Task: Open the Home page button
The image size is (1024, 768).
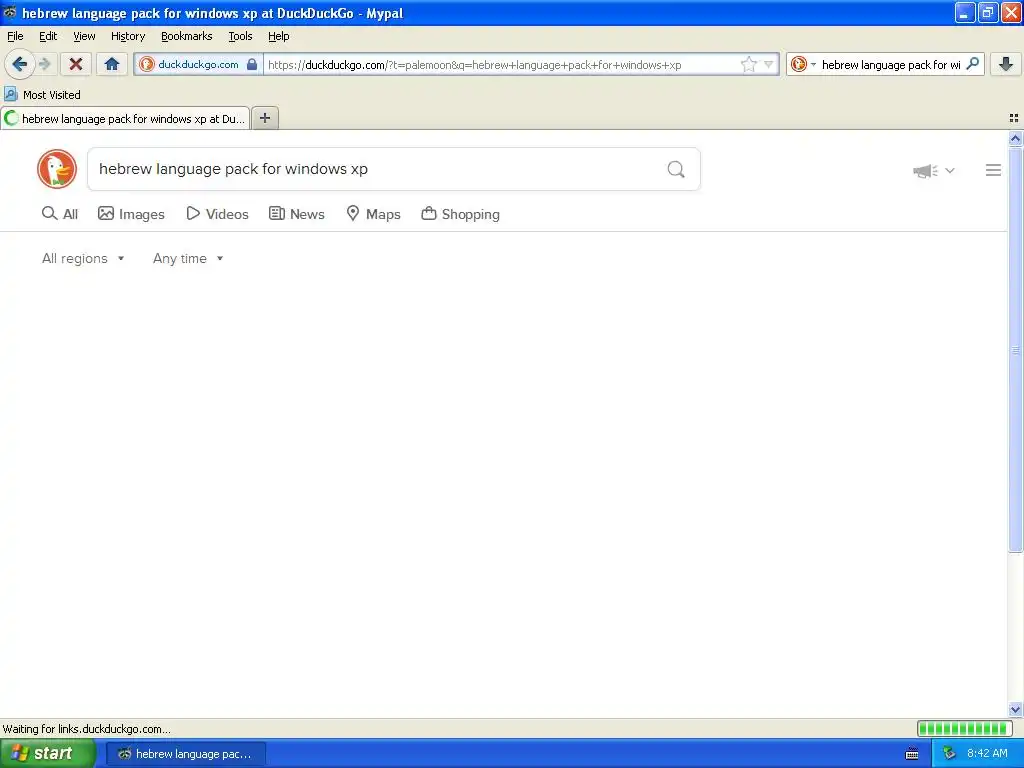Action: coord(112,64)
